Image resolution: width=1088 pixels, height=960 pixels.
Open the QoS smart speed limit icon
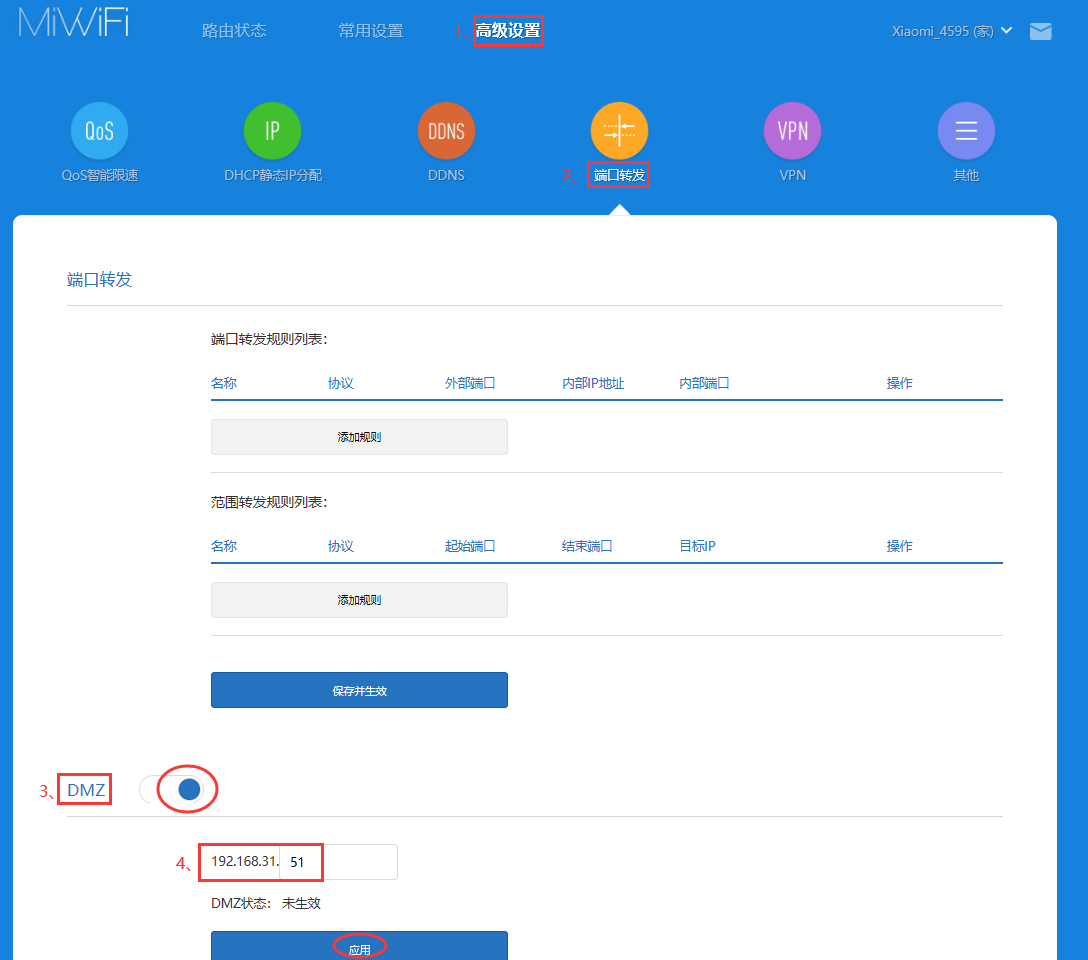point(99,131)
